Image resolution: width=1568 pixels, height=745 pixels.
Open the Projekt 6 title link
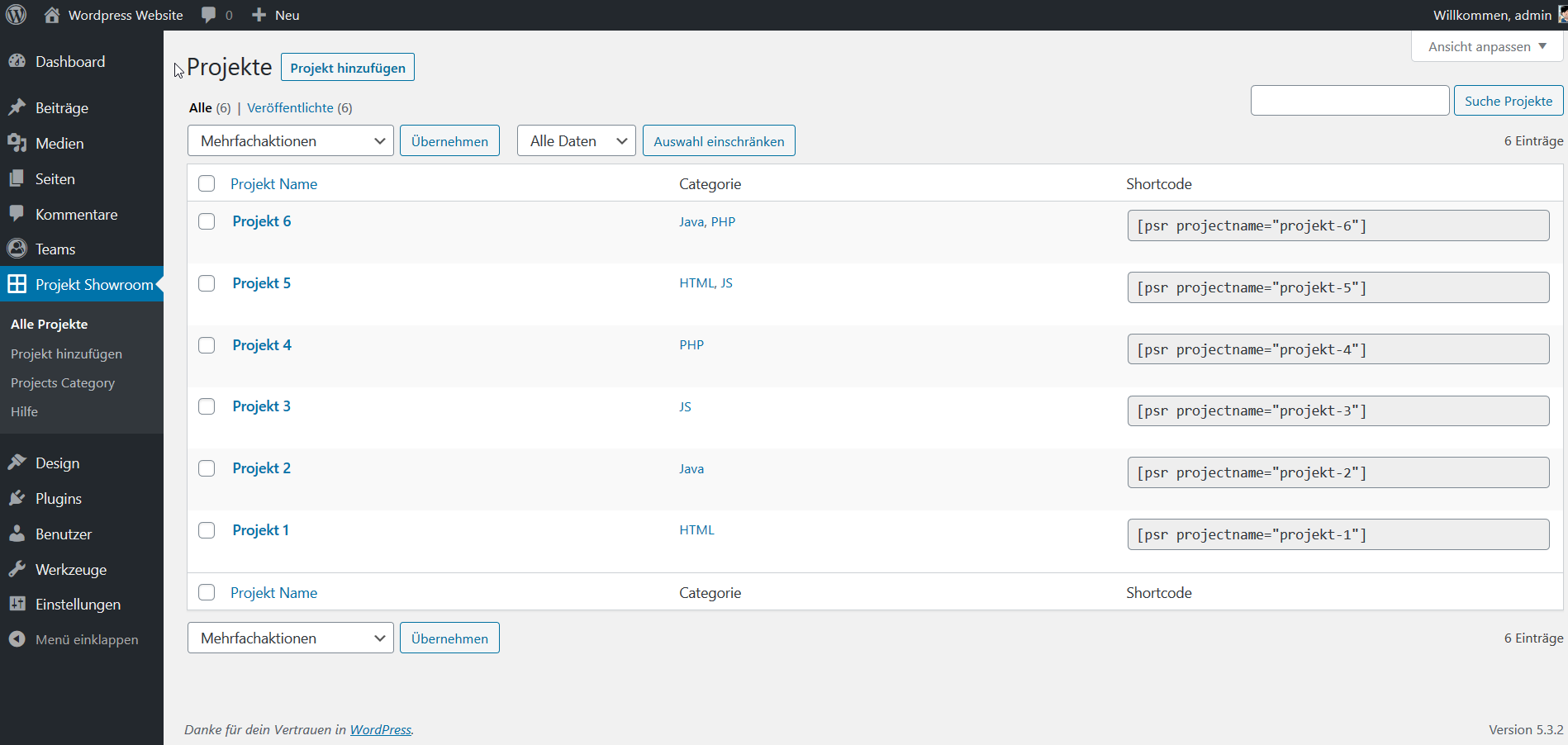[262, 221]
